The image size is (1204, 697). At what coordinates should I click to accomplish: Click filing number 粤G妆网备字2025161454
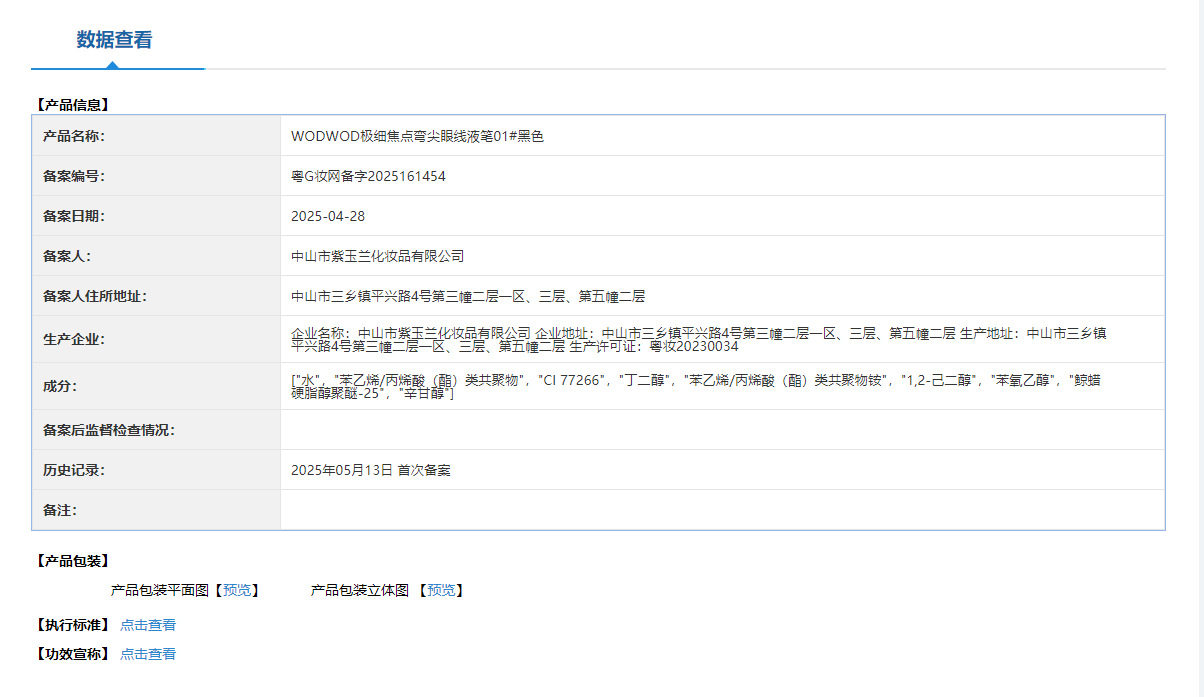tap(368, 176)
